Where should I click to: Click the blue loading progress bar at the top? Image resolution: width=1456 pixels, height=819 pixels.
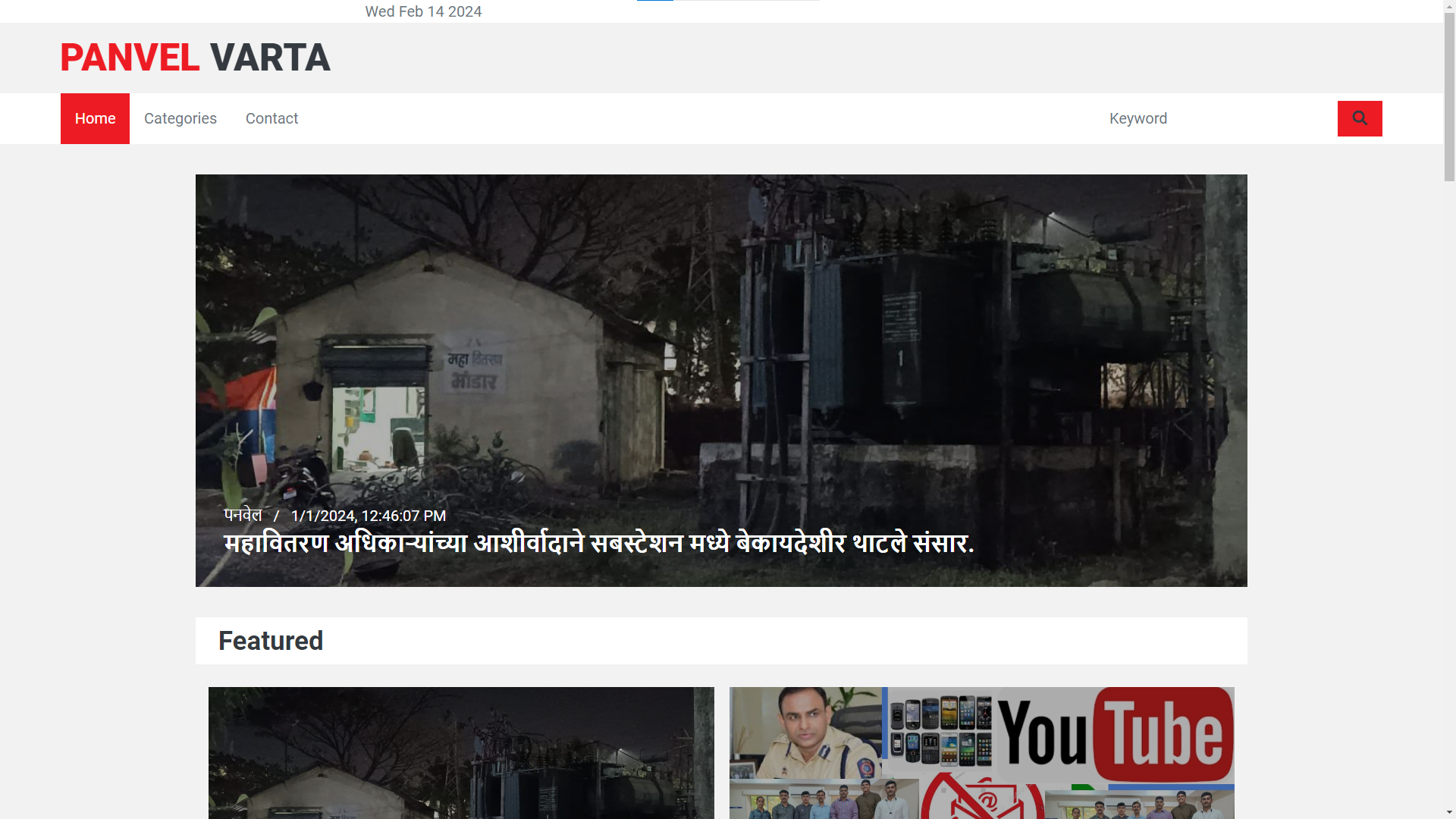click(655, 1)
